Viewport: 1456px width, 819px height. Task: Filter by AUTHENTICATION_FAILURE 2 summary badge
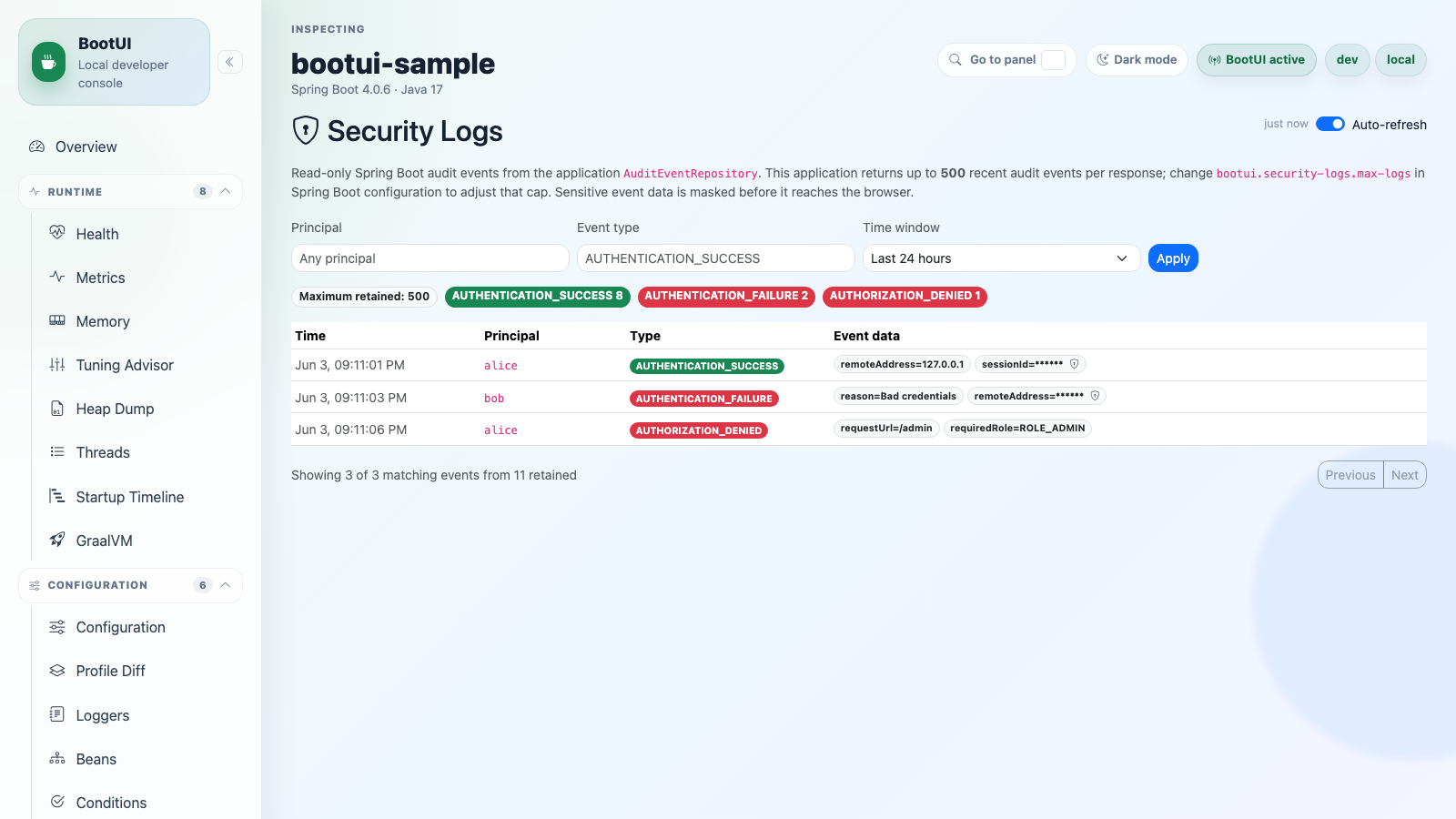click(x=726, y=296)
